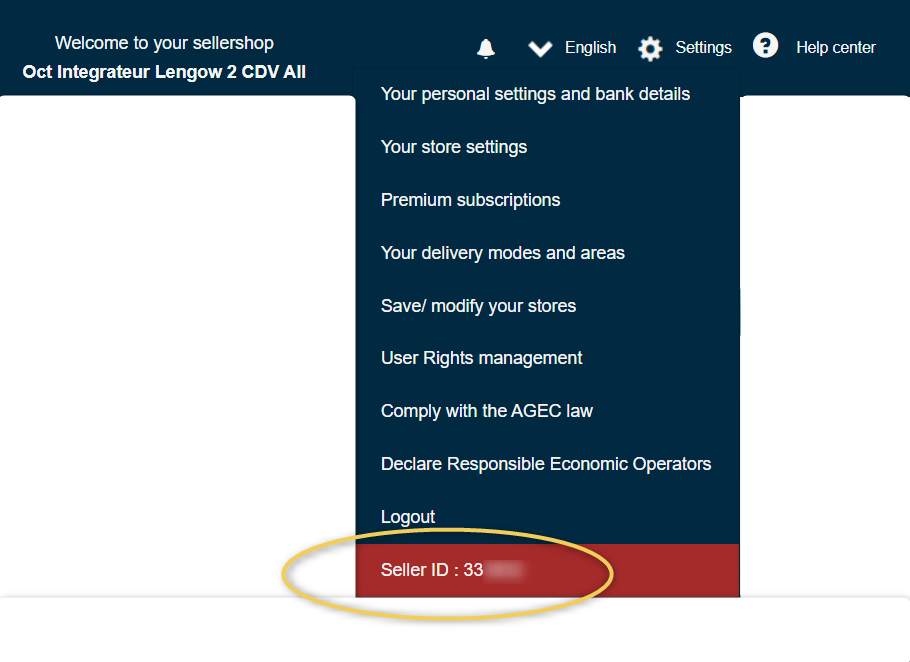The width and height of the screenshot is (910, 662).
Task: Click the Settings gear icon
Action: 650,48
